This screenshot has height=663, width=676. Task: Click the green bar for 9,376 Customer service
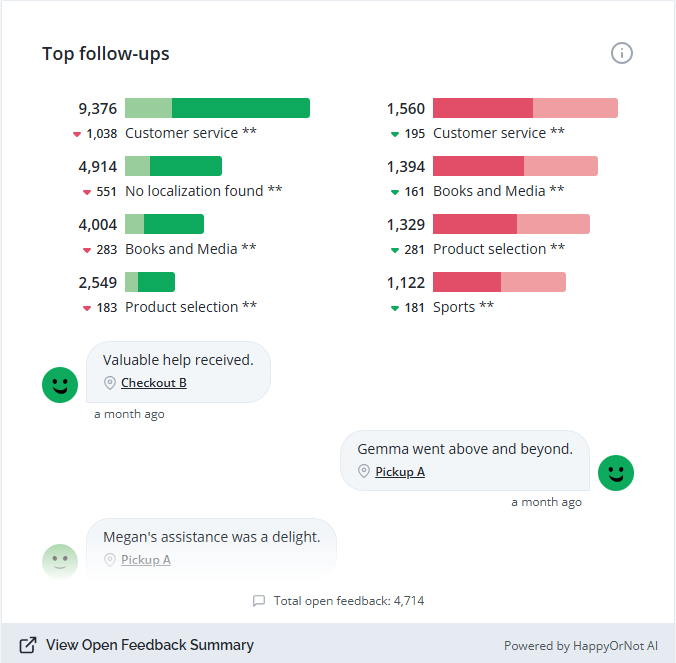(x=217, y=108)
